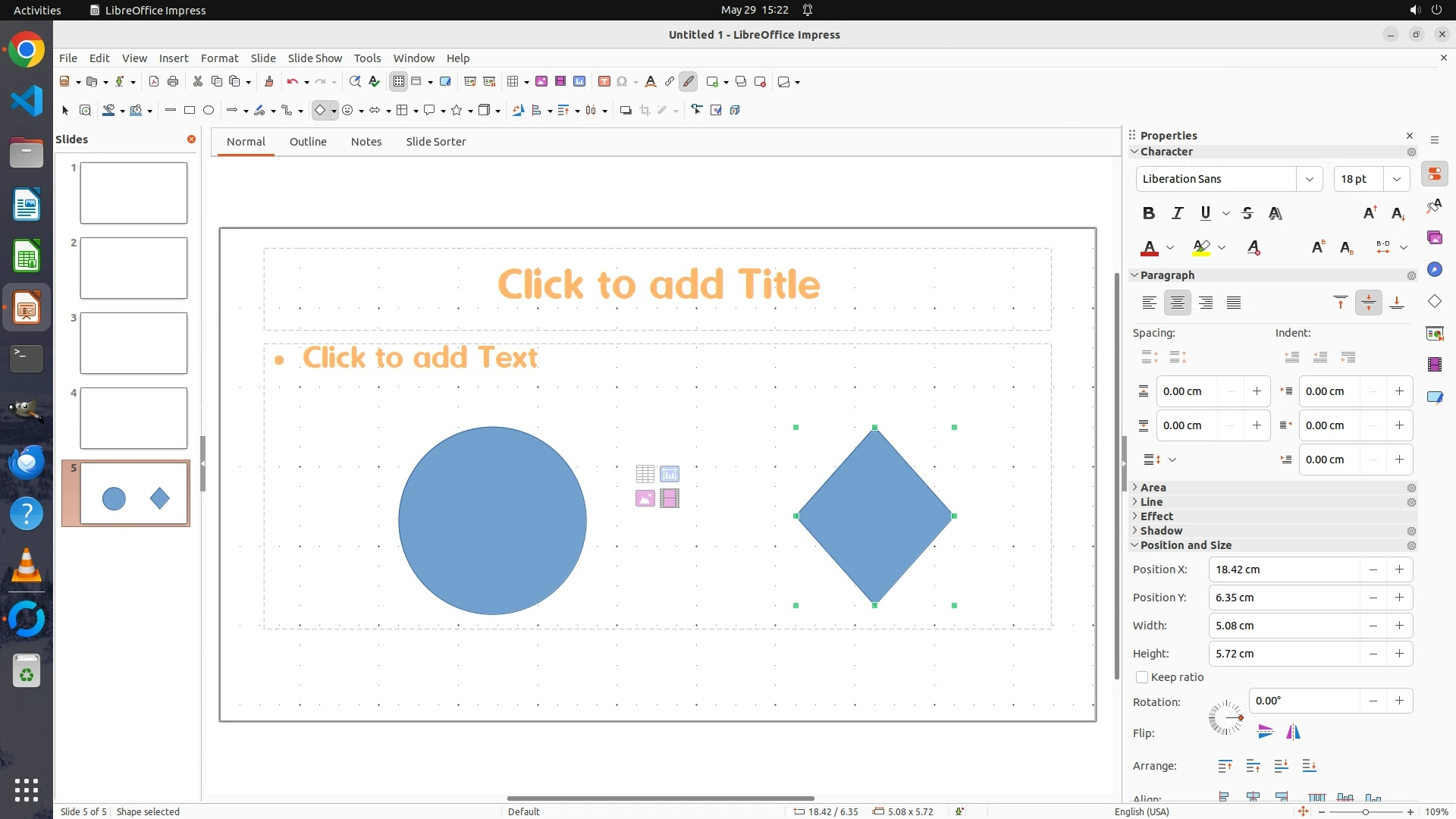
Task: Increase the Width value with plus button
Action: pos(1399,626)
